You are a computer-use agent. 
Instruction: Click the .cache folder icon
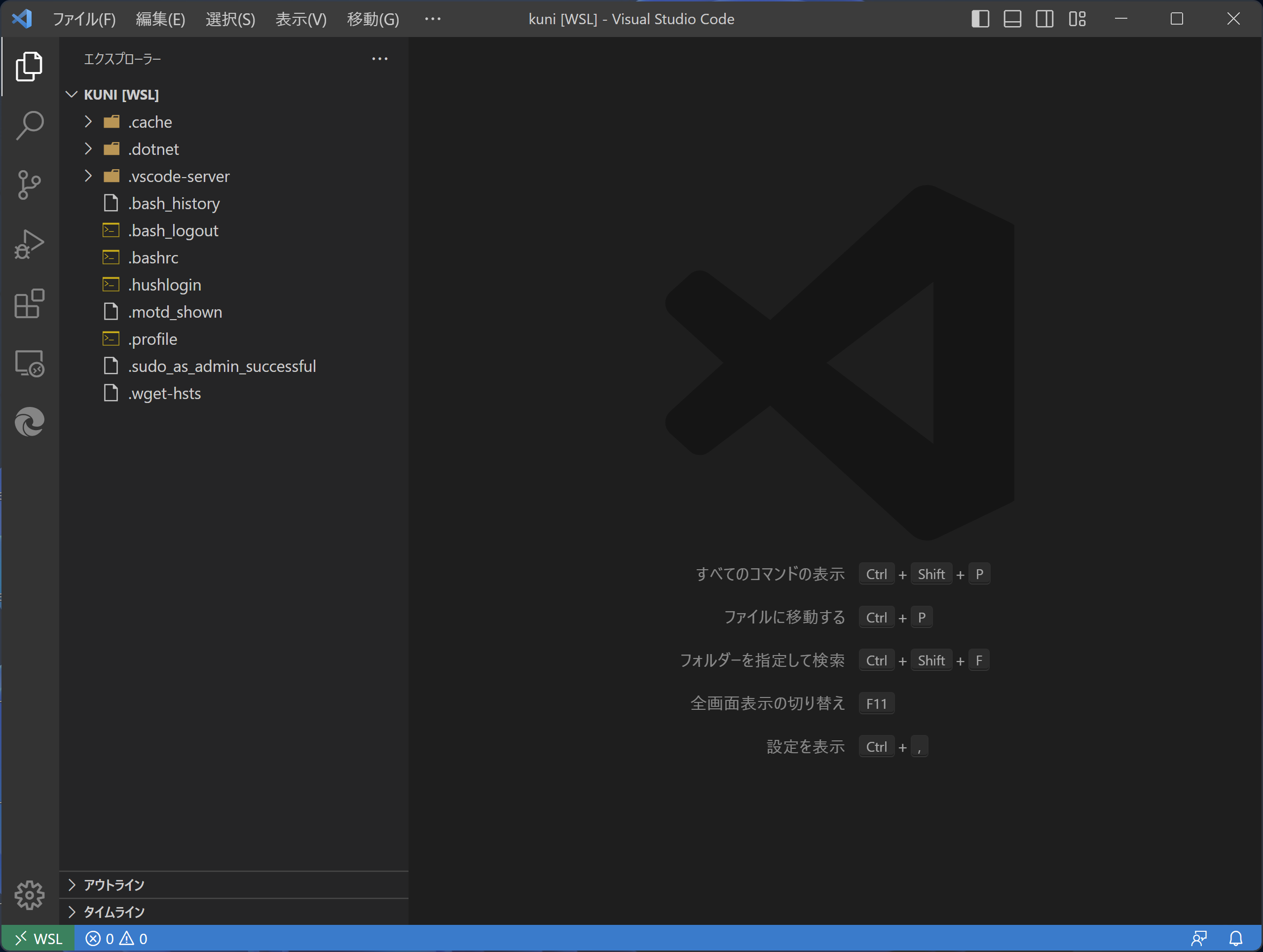tap(111, 121)
